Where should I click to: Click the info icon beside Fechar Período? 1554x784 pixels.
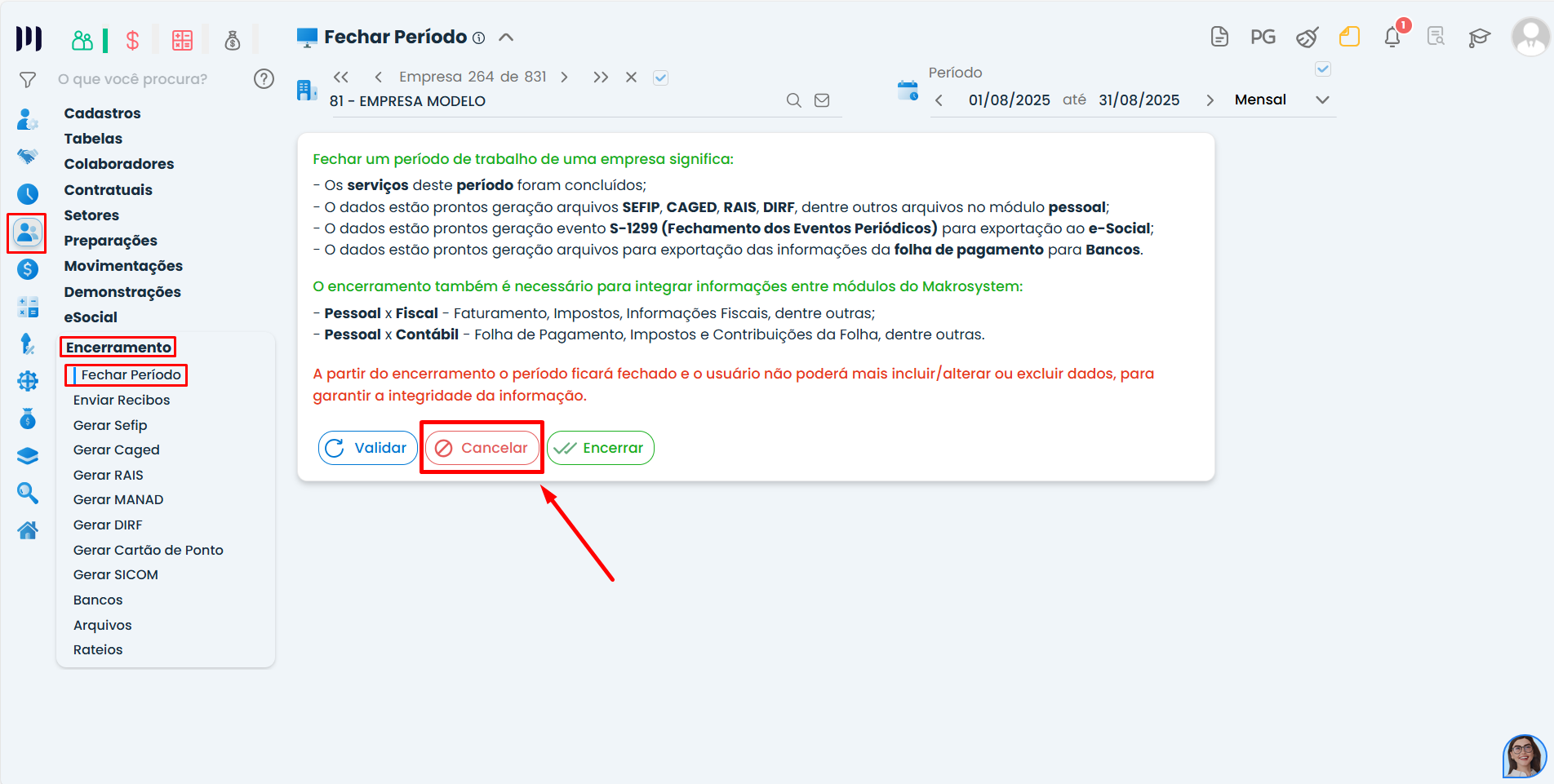click(x=479, y=38)
